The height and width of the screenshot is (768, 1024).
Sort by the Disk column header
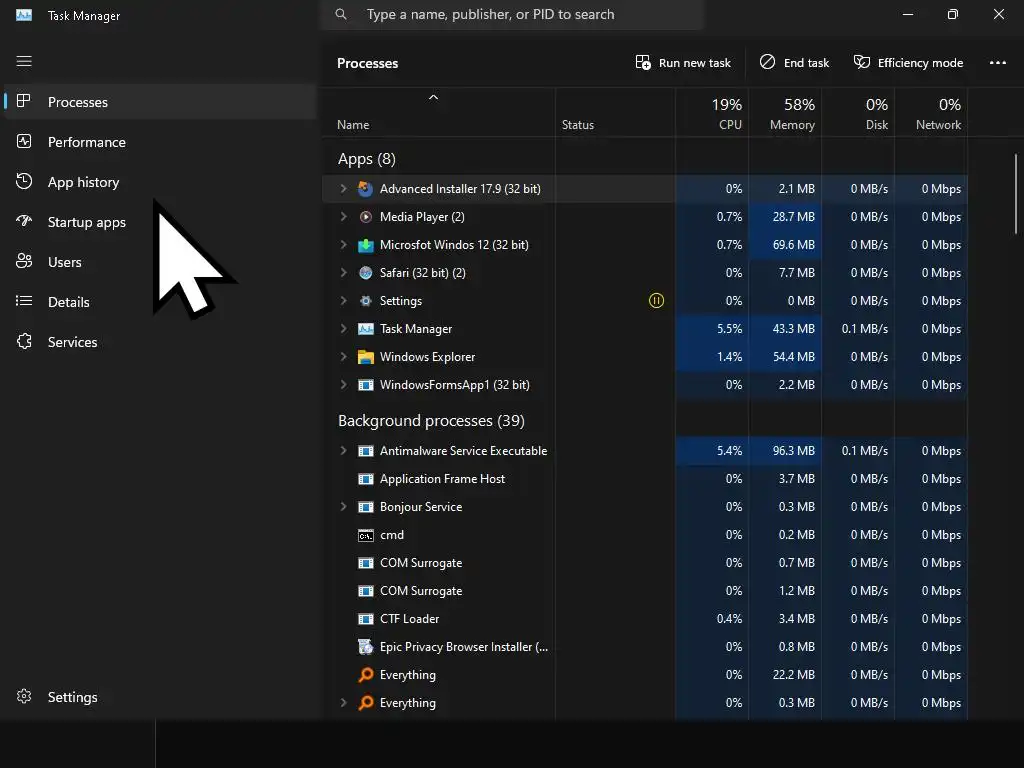tap(858, 112)
